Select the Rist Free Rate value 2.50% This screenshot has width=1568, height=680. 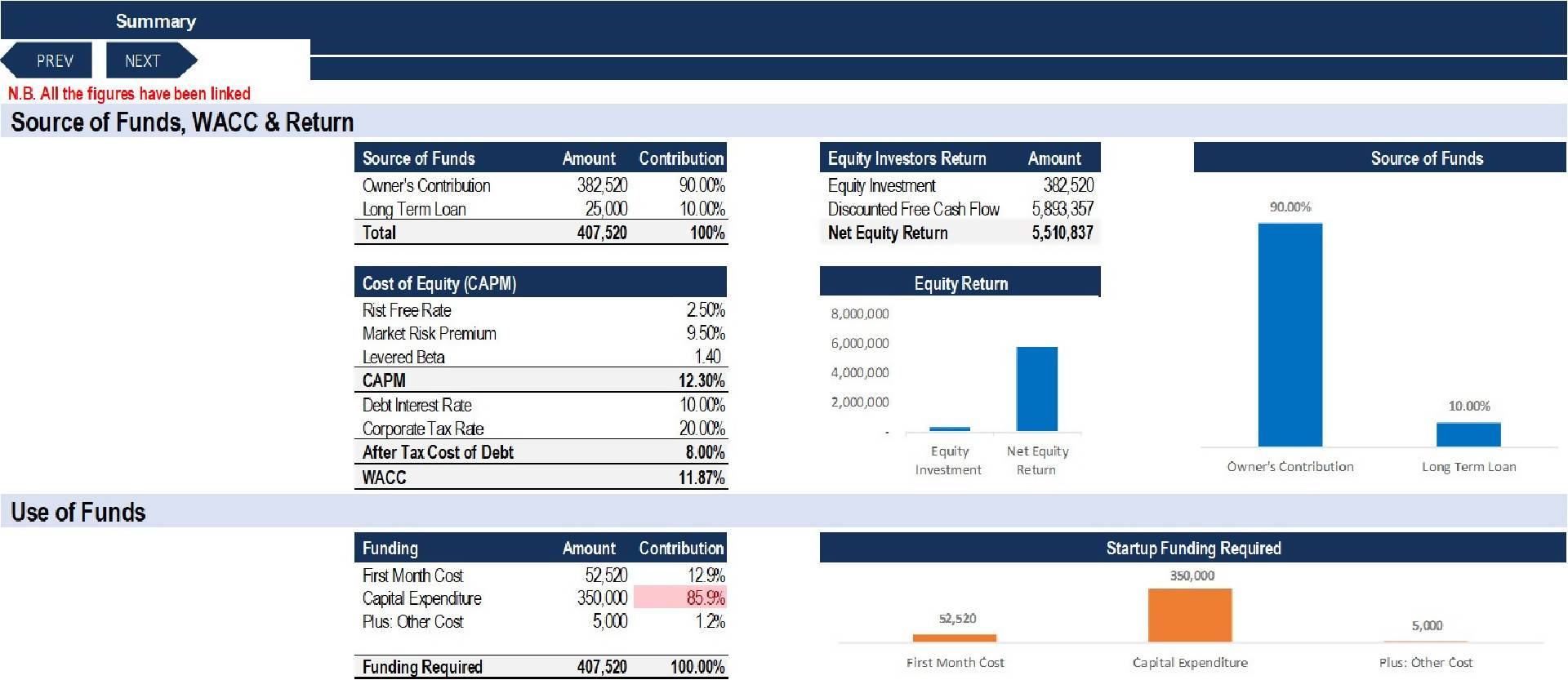[705, 310]
